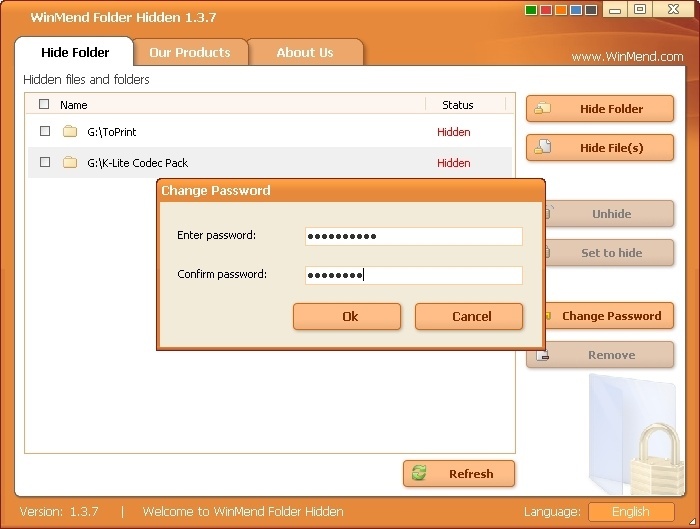The image size is (700, 529).
Task: Click the Hide Folder button on the right panel
Action: 600,108
